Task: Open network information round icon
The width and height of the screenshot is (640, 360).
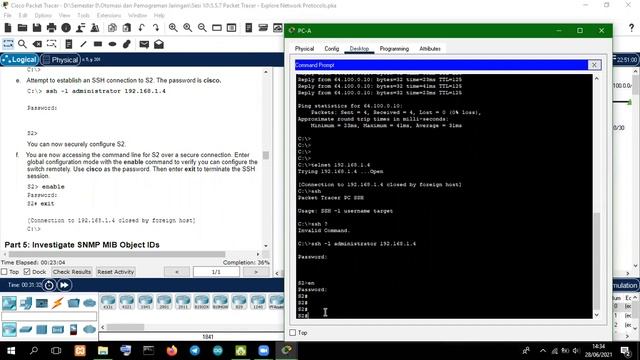Action: (x=66, y=28)
